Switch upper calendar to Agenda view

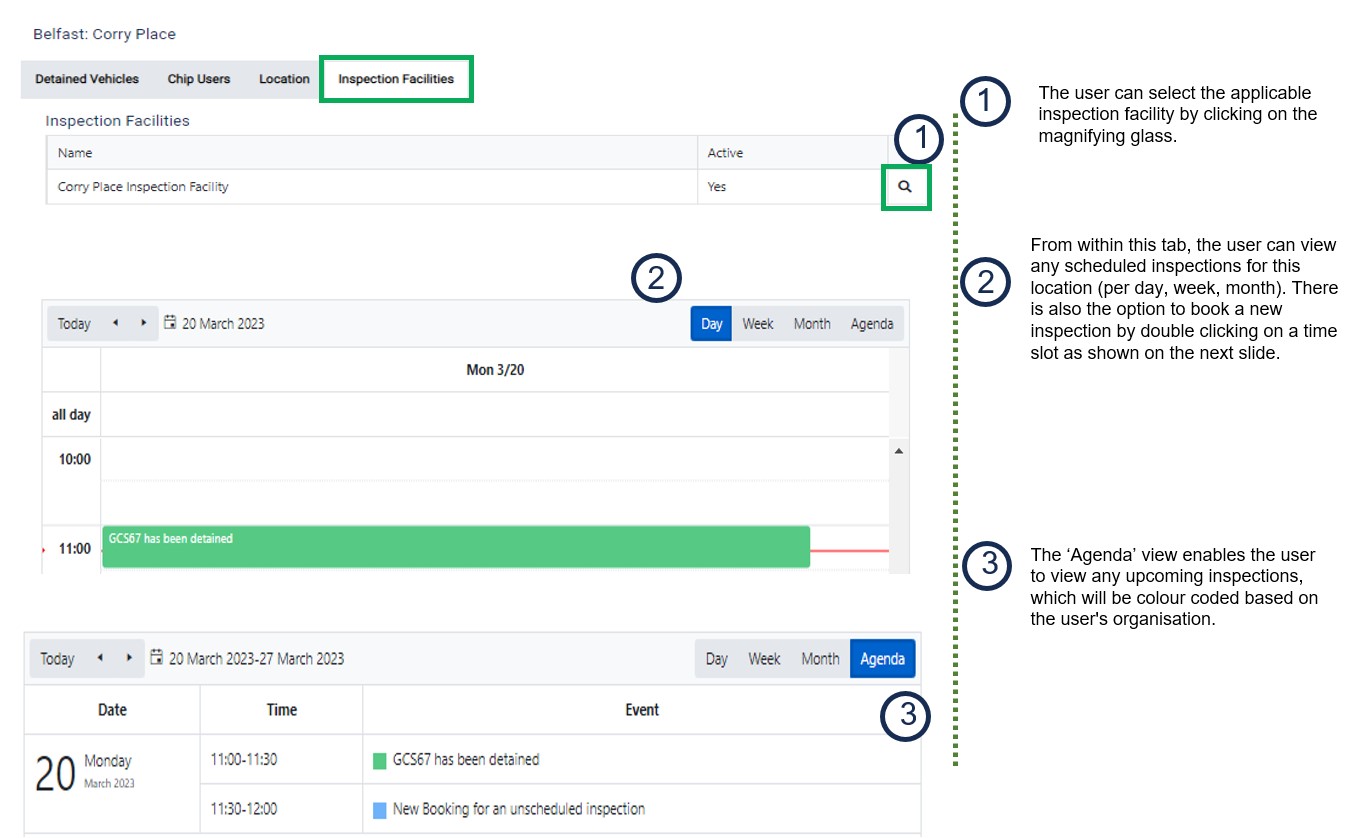(872, 324)
